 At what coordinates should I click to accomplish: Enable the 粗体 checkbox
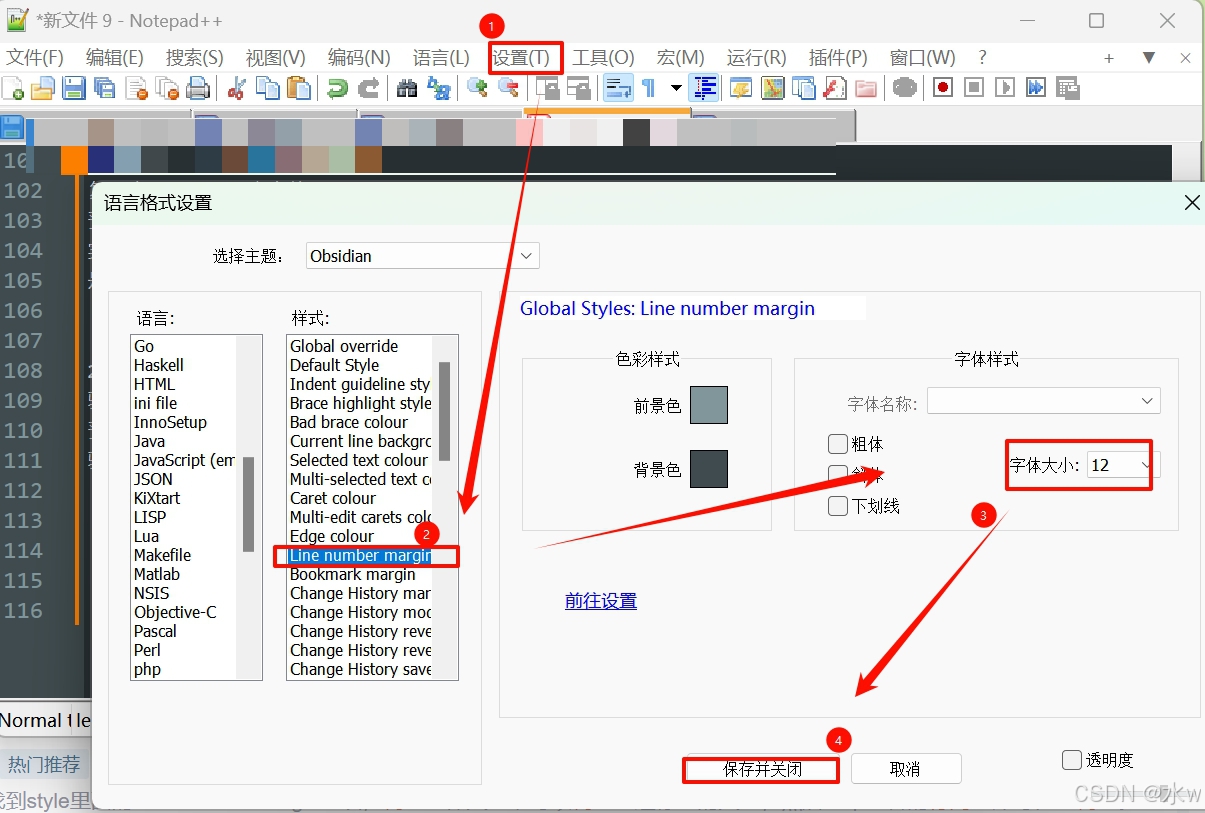click(x=838, y=444)
